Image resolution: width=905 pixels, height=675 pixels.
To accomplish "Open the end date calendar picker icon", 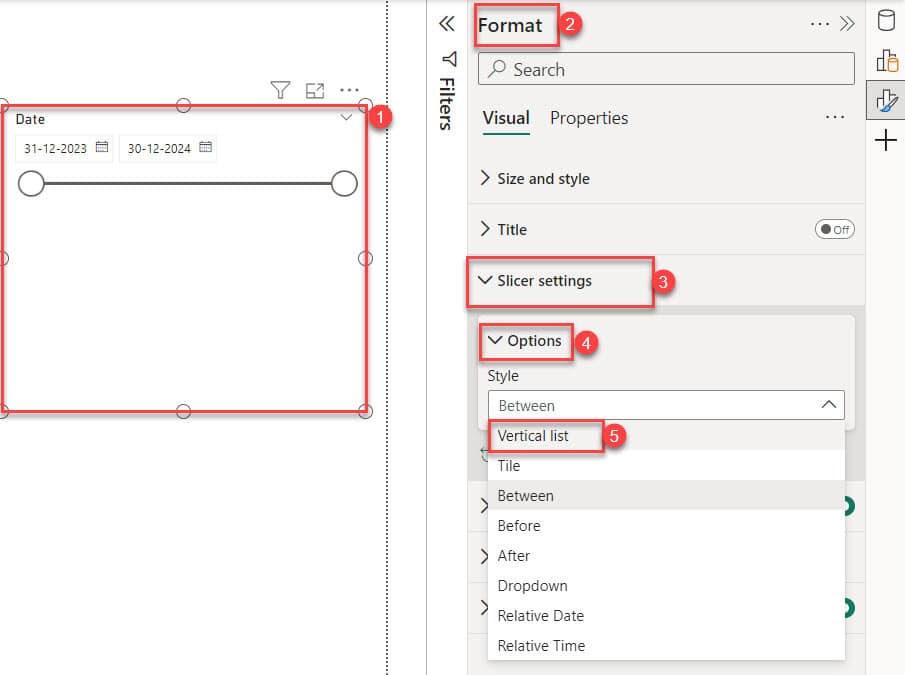I will 205,147.
